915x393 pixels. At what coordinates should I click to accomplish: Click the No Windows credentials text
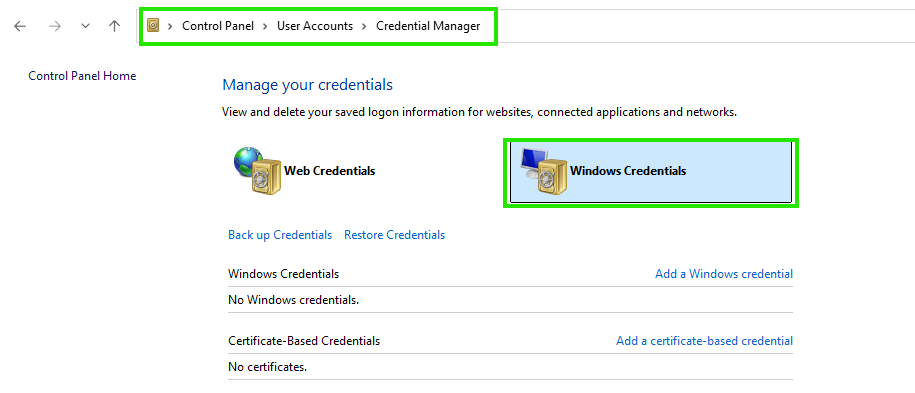click(x=294, y=301)
